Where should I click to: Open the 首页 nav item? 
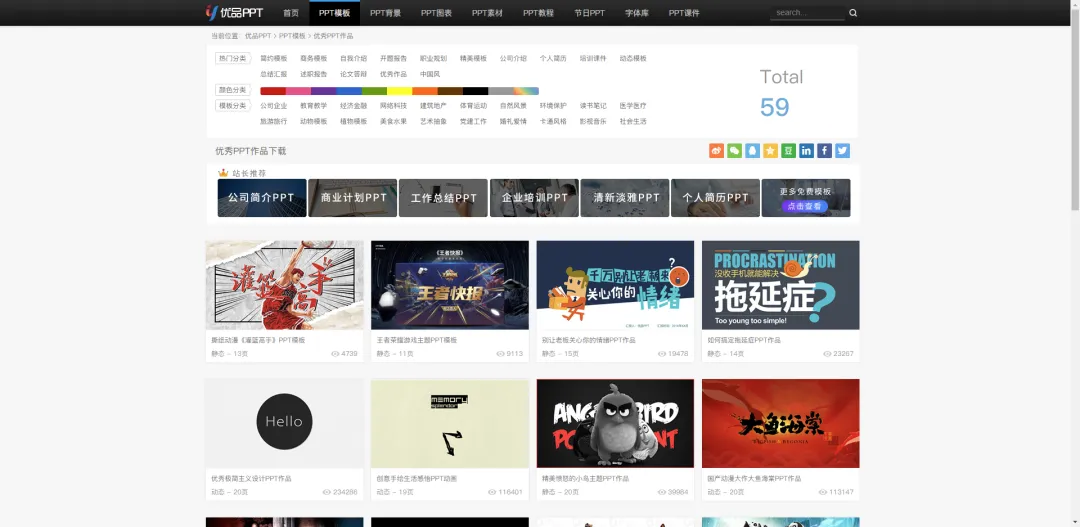pos(291,13)
